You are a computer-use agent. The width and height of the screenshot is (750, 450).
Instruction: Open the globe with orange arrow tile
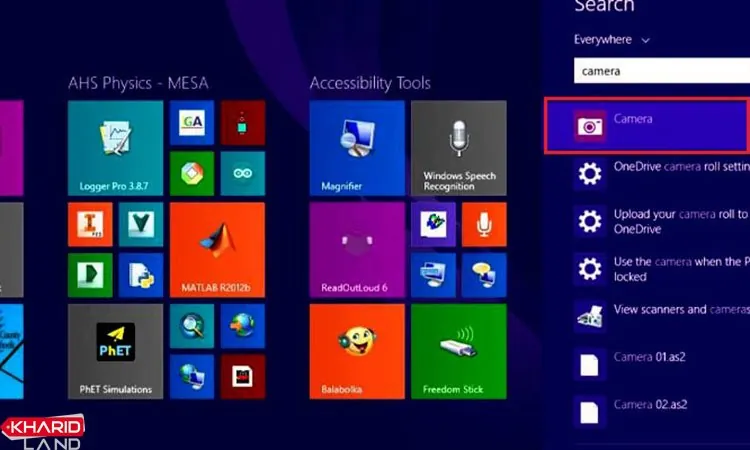click(243, 326)
